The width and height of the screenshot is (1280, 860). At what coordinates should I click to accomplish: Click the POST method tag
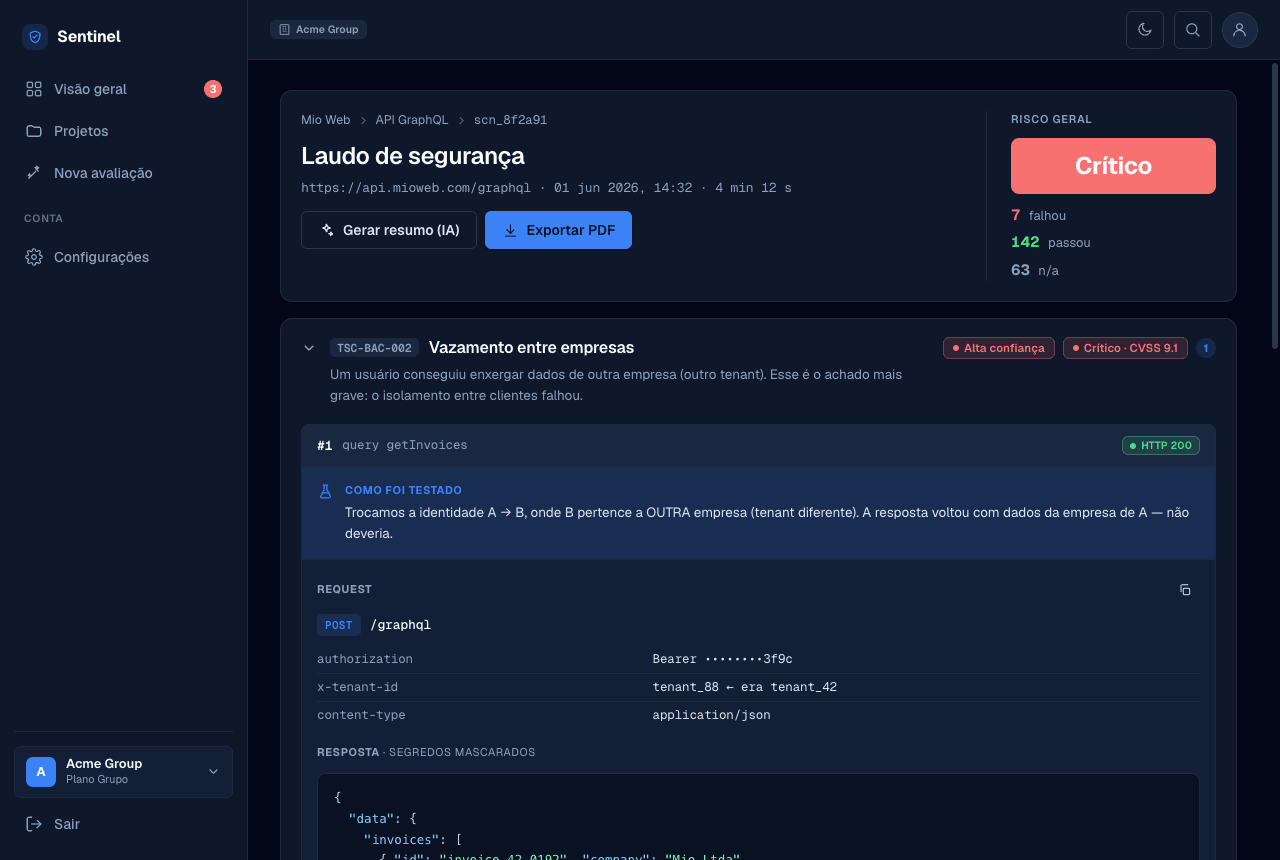(339, 625)
